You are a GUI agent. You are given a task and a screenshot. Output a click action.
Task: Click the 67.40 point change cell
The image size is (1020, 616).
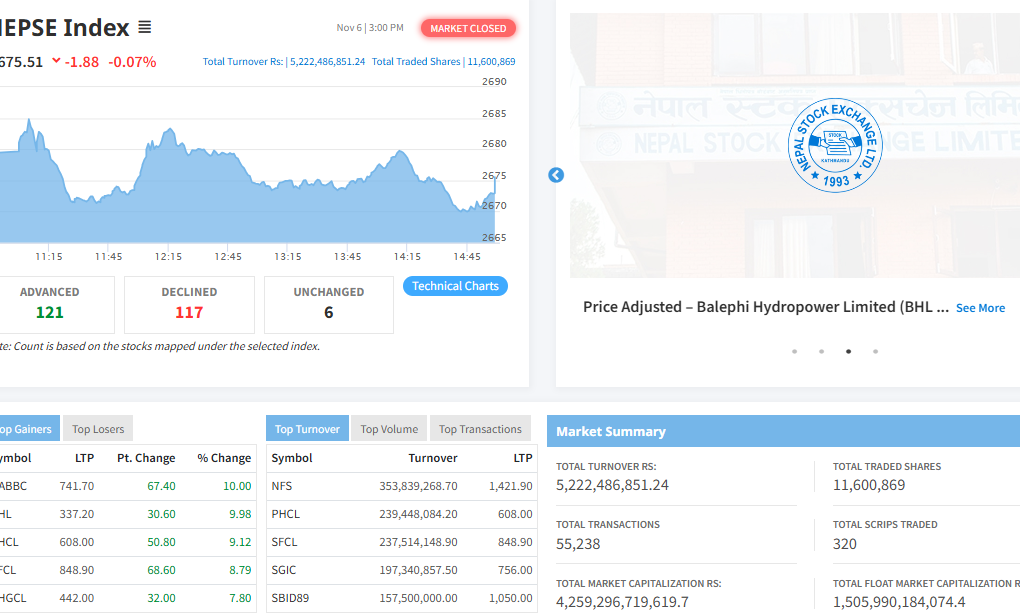[x=161, y=486]
